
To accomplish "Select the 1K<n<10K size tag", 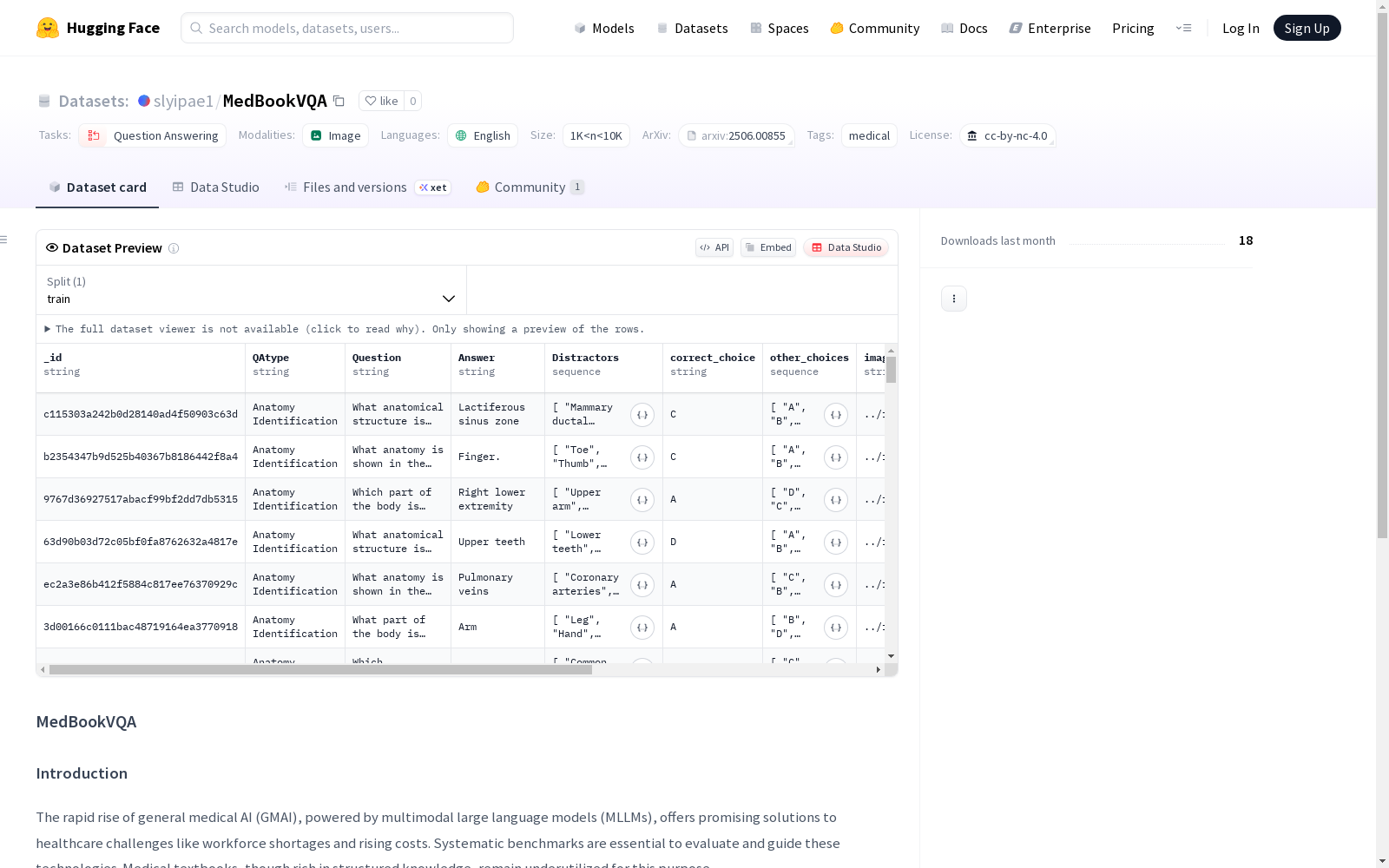I will [596, 135].
